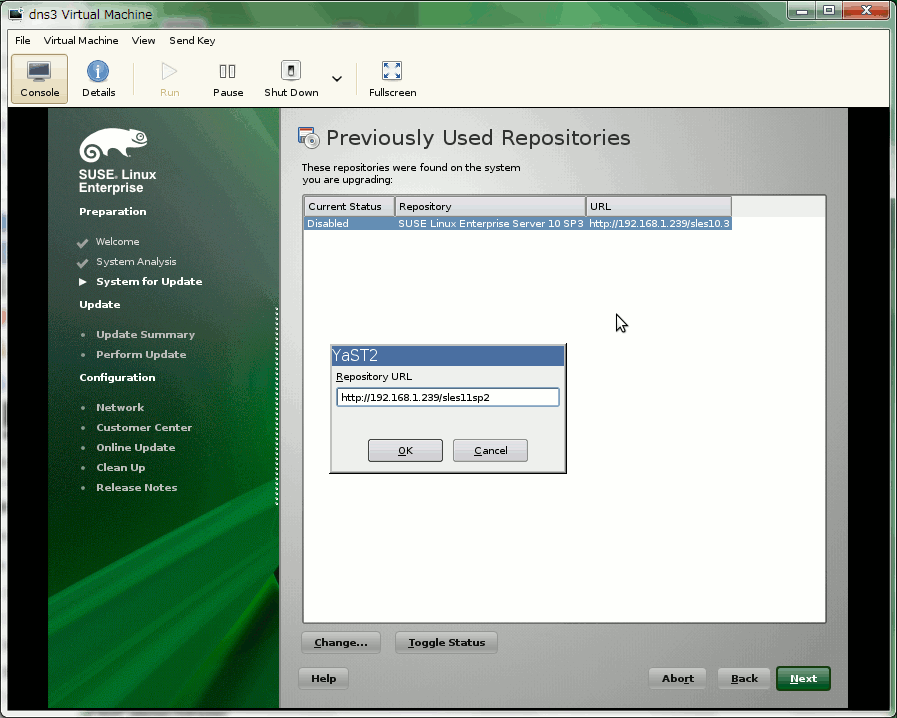
Task: Open installer Help
Action: point(323,679)
